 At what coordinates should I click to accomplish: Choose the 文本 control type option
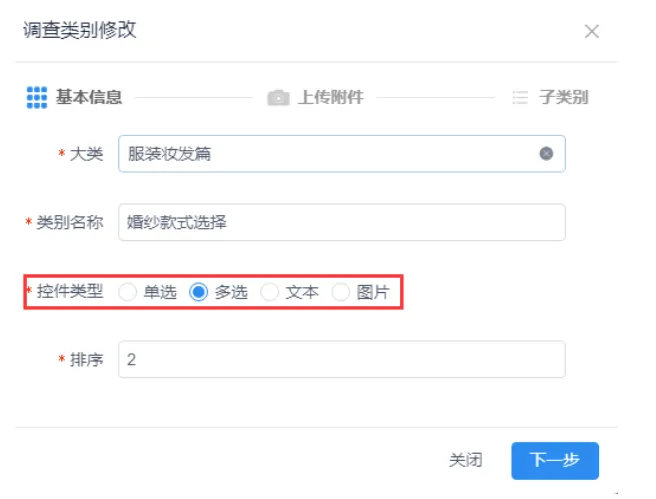pos(269,293)
